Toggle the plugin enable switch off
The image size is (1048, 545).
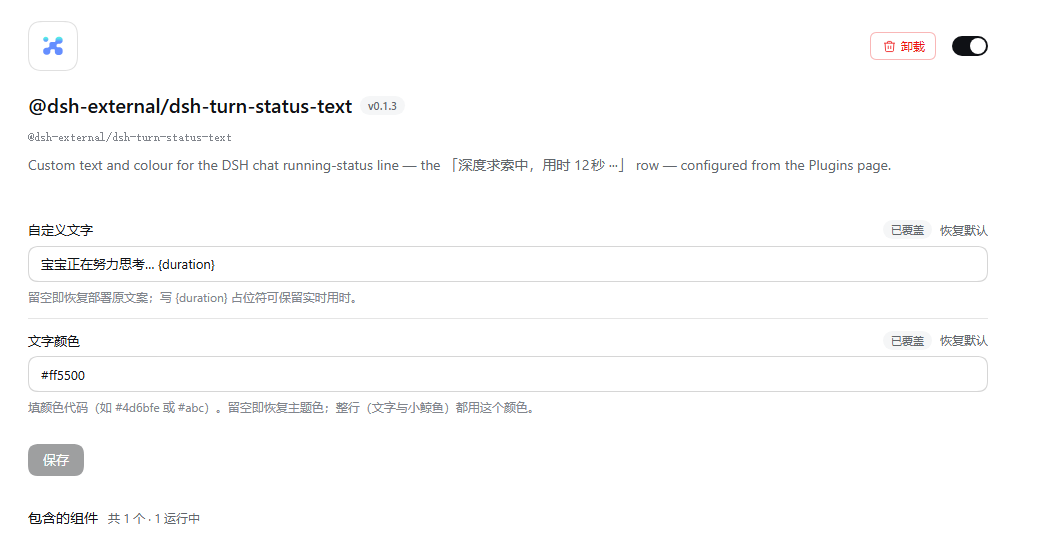point(970,46)
